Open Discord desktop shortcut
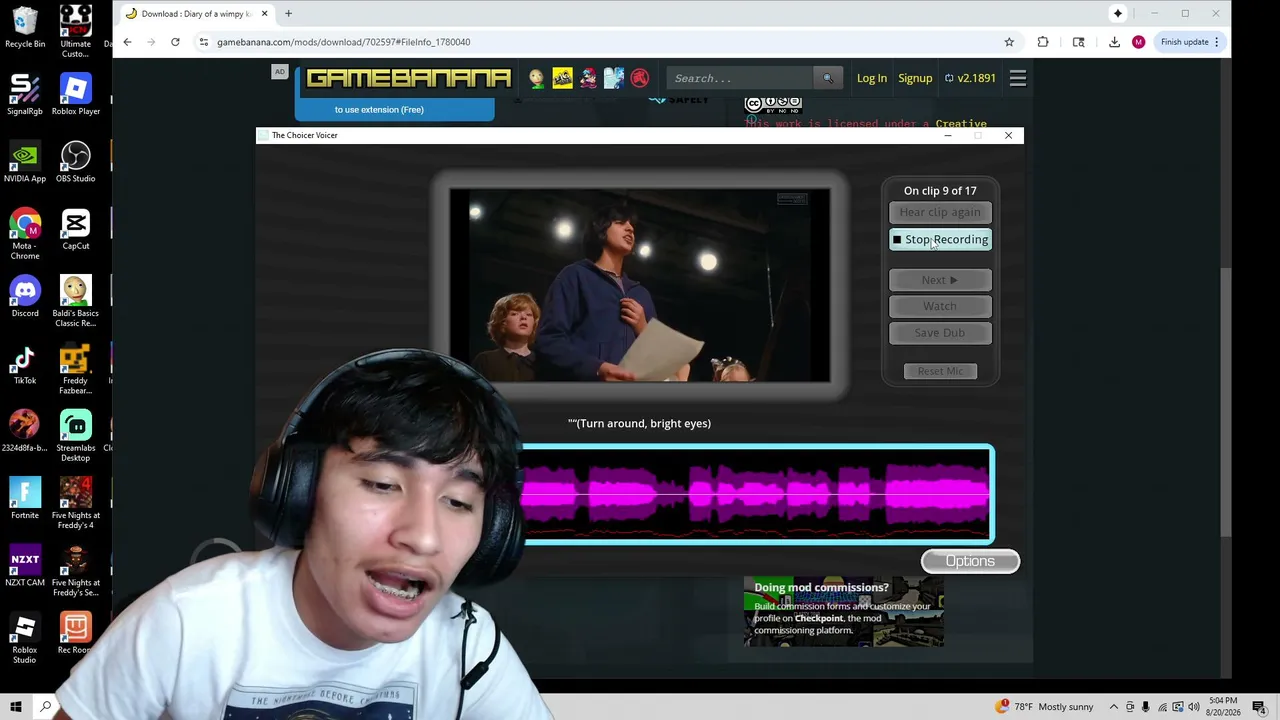Image resolution: width=1280 pixels, height=720 pixels. tap(25, 297)
